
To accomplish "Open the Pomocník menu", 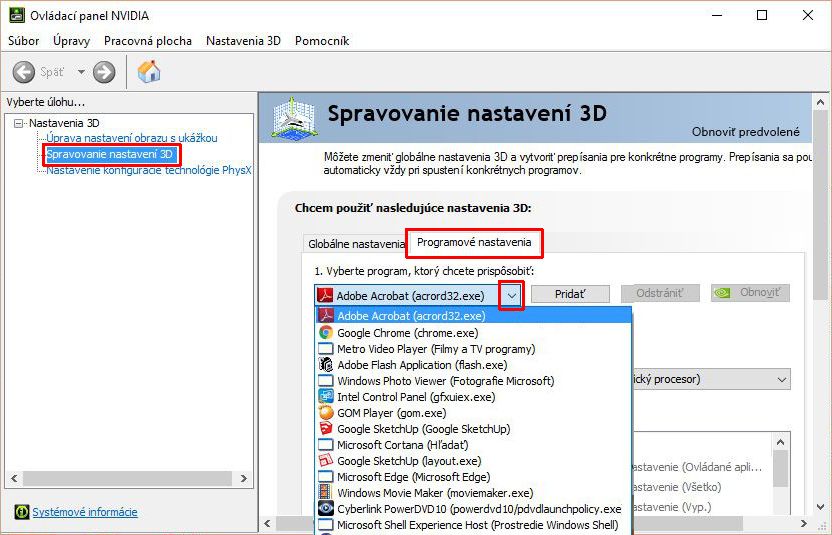I will [322, 41].
